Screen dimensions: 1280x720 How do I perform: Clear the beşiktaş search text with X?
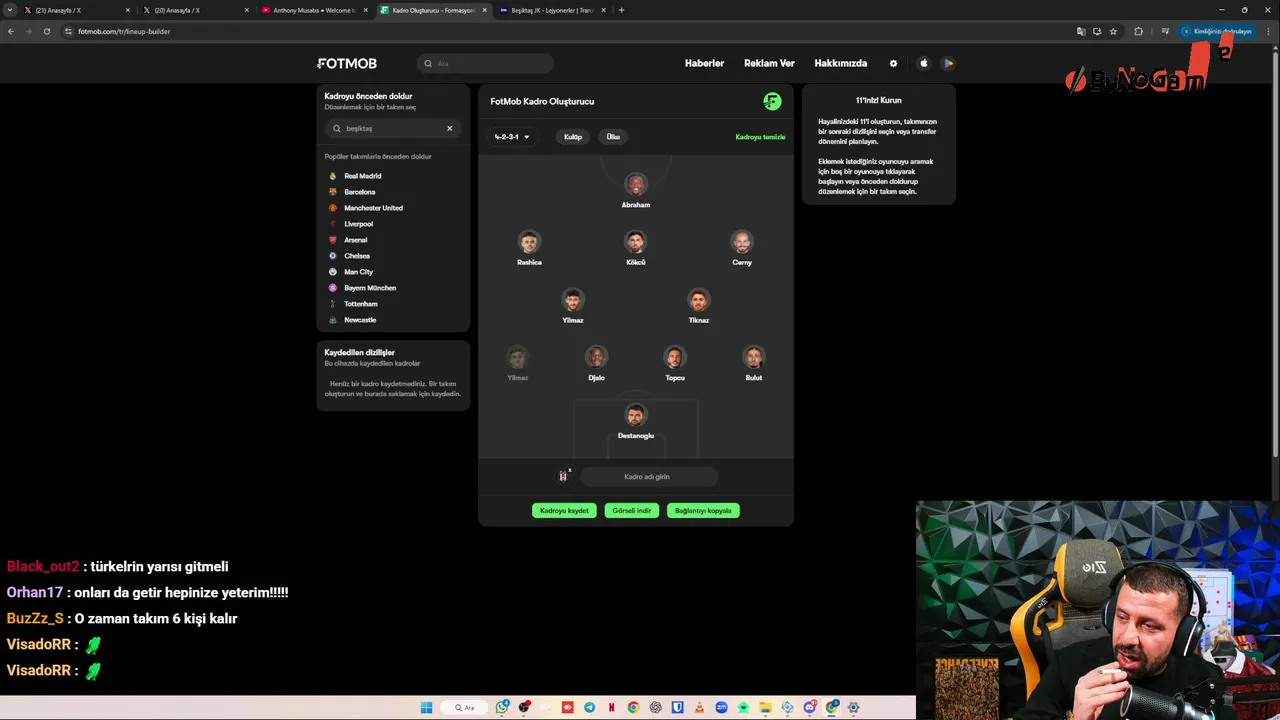coord(449,128)
